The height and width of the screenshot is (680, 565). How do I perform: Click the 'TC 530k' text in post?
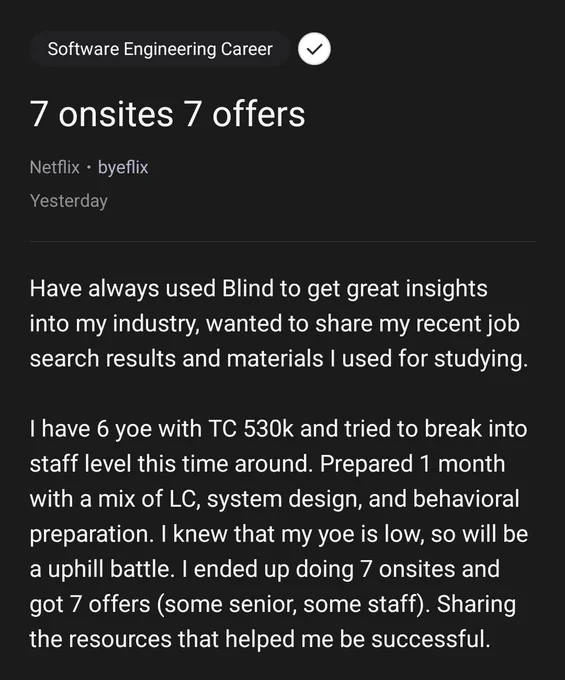tap(251, 429)
